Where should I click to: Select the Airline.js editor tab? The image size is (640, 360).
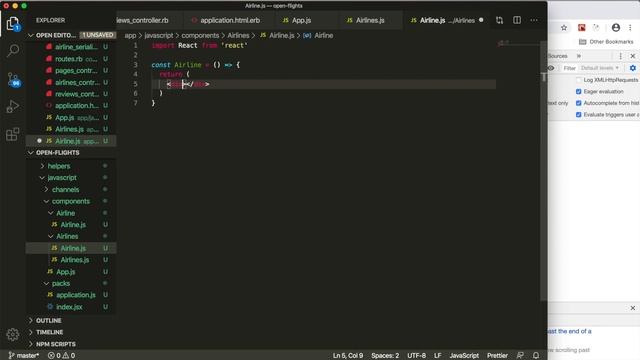pos(447,20)
